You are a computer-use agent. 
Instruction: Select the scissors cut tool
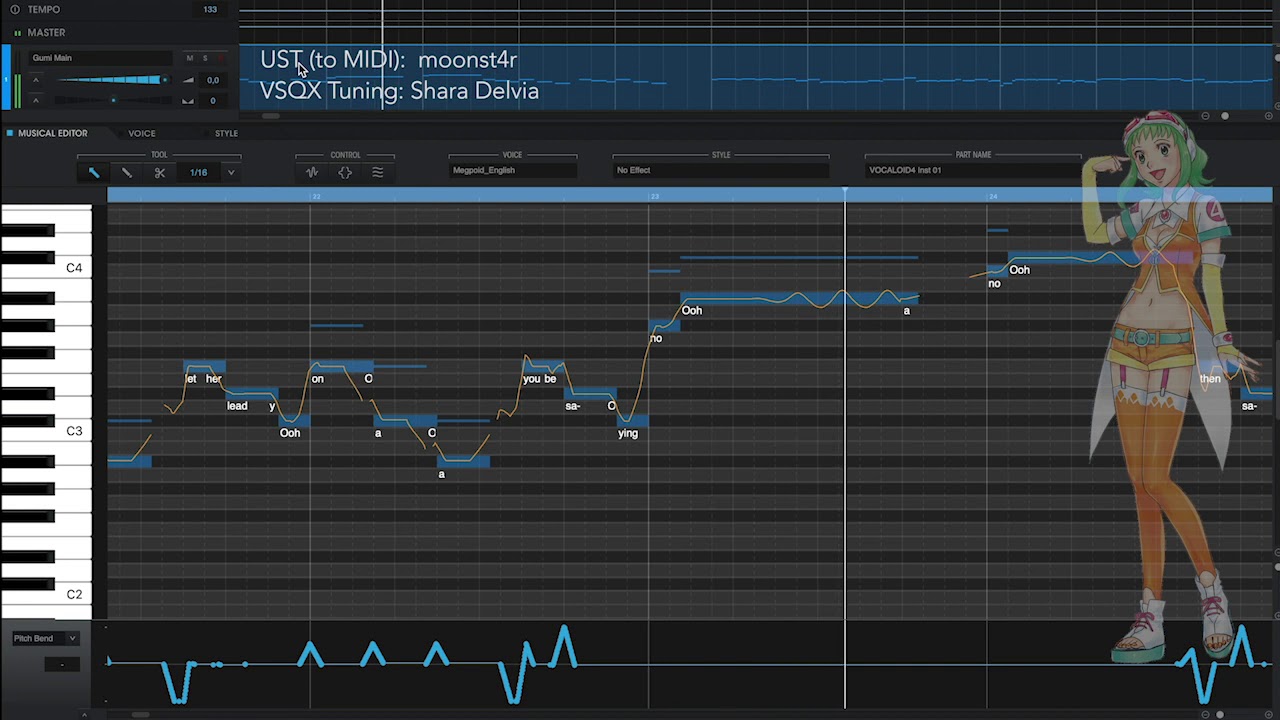coord(159,172)
